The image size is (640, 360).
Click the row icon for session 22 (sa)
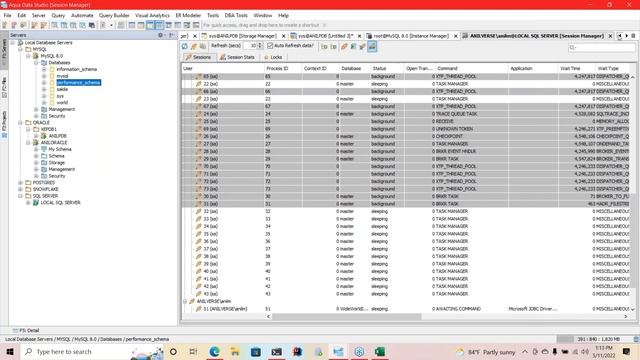199,84
